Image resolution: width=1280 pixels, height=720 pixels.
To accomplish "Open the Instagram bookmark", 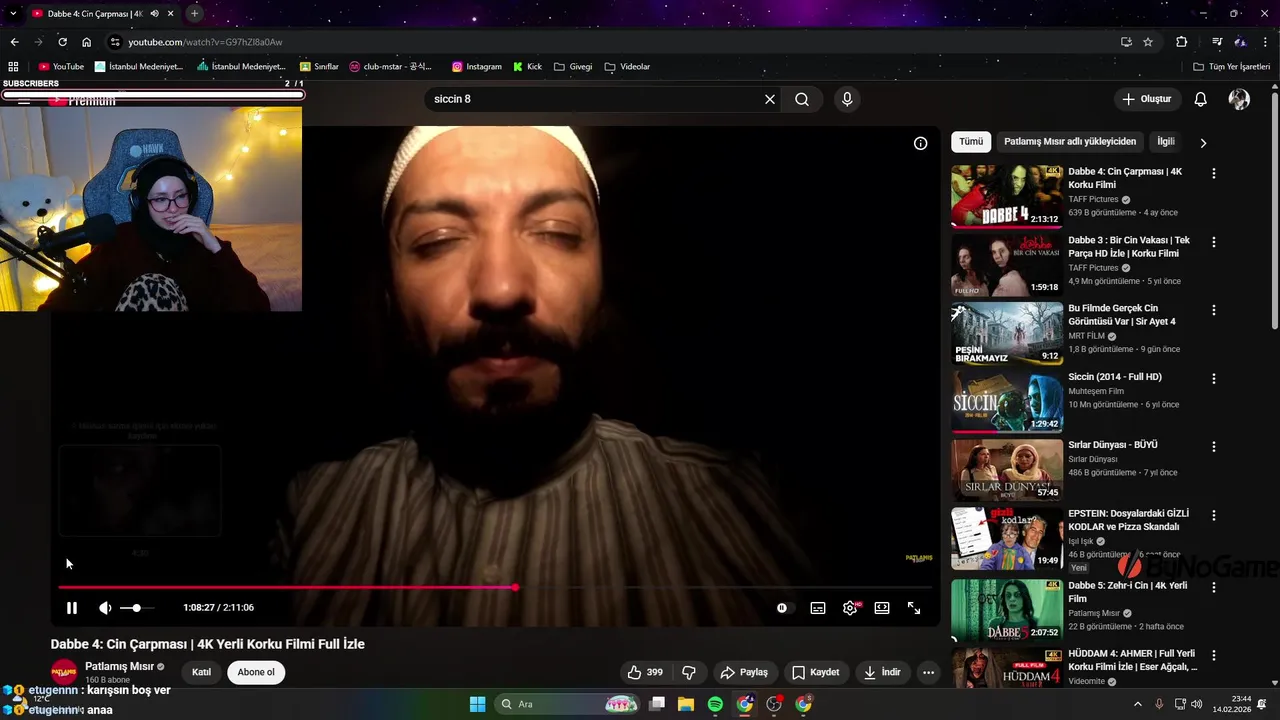I will (477, 67).
